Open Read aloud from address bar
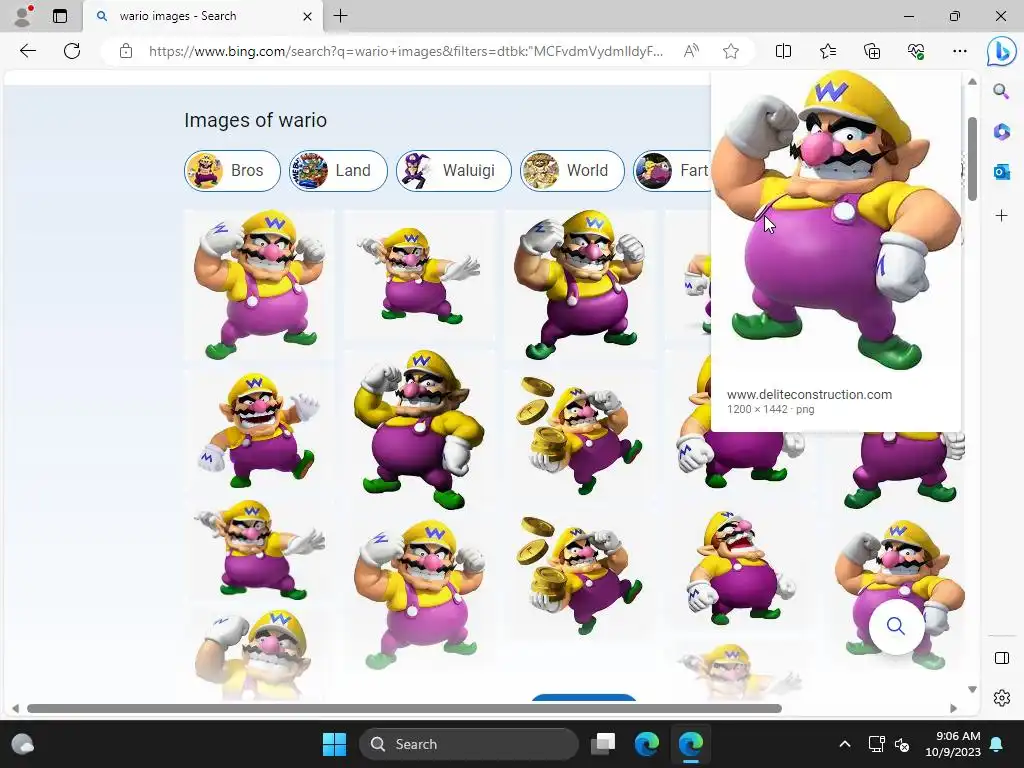 point(691,51)
